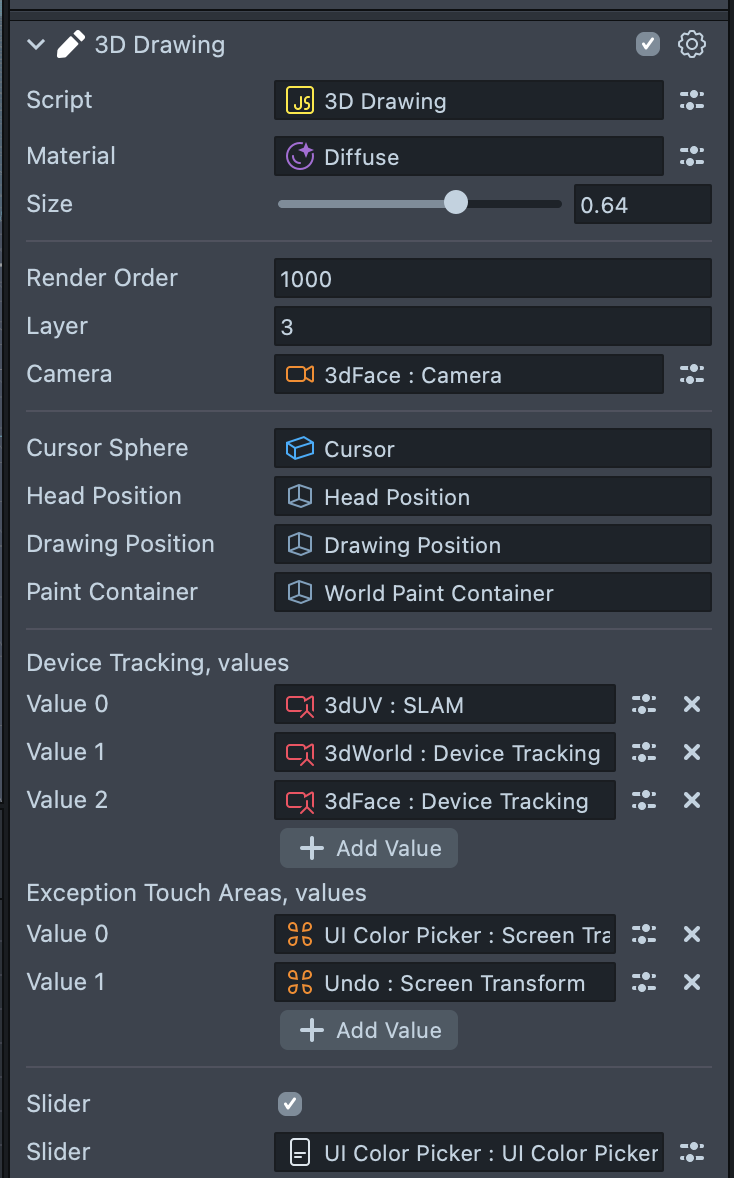Add Value under Exception Touch Areas

[x=369, y=1030]
